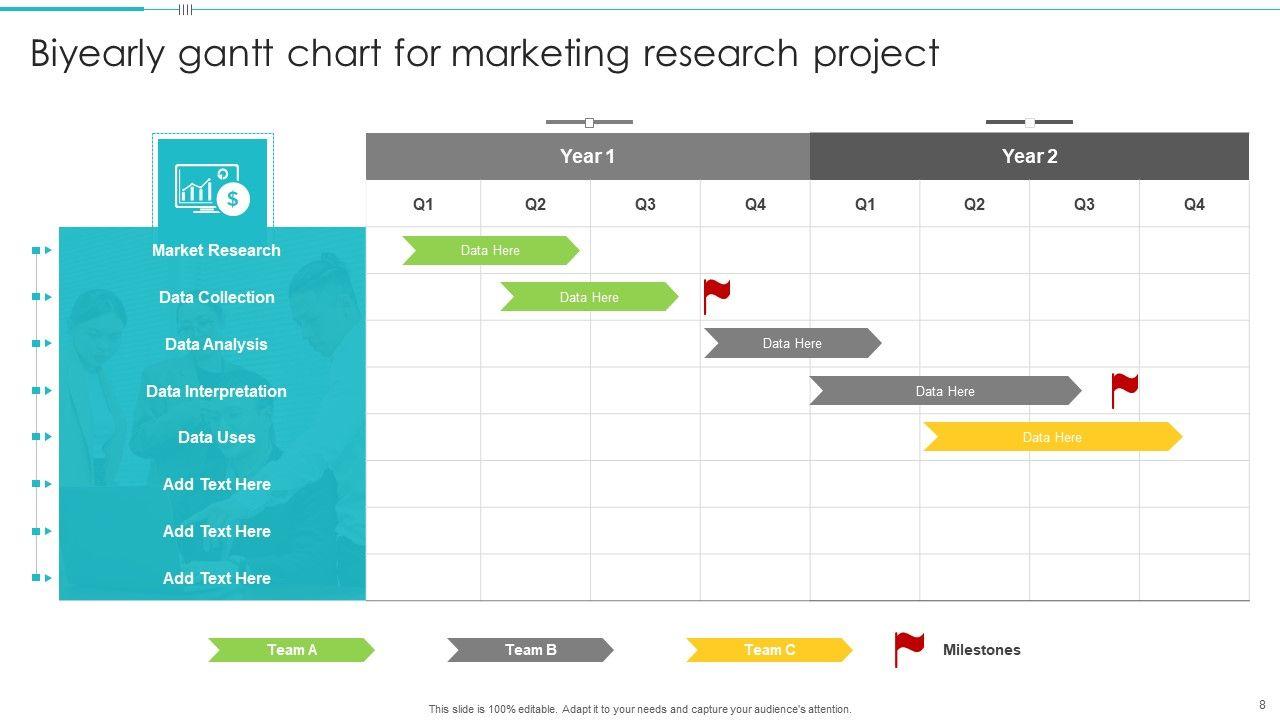Click the slide title text
The width and height of the screenshot is (1280, 720).
click(485, 53)
